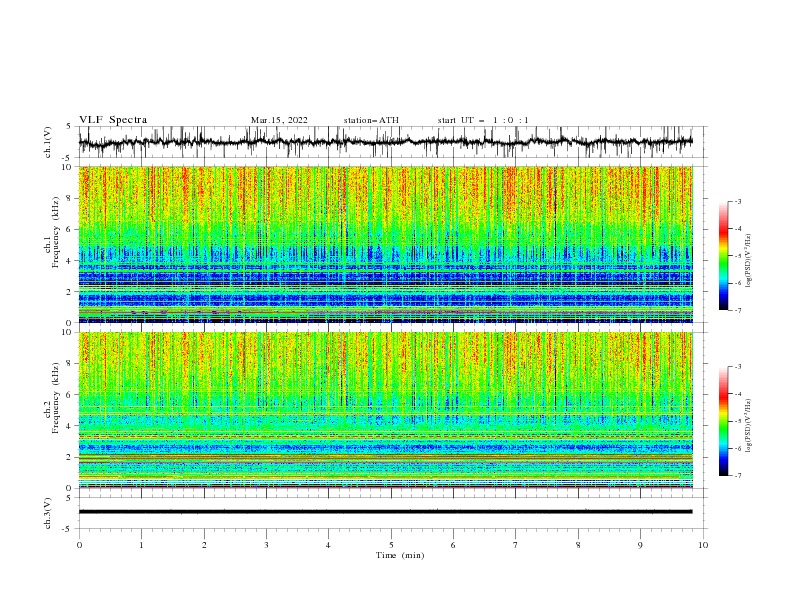792x612 pixels.
Task: Click the "5" tick on the time axis
Action: (391, 545)
